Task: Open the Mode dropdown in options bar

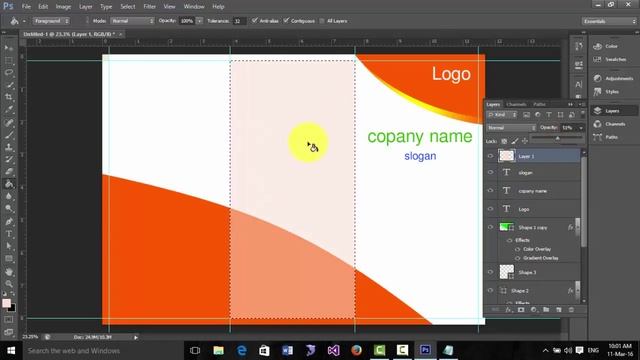Action: tap(132, 21)
